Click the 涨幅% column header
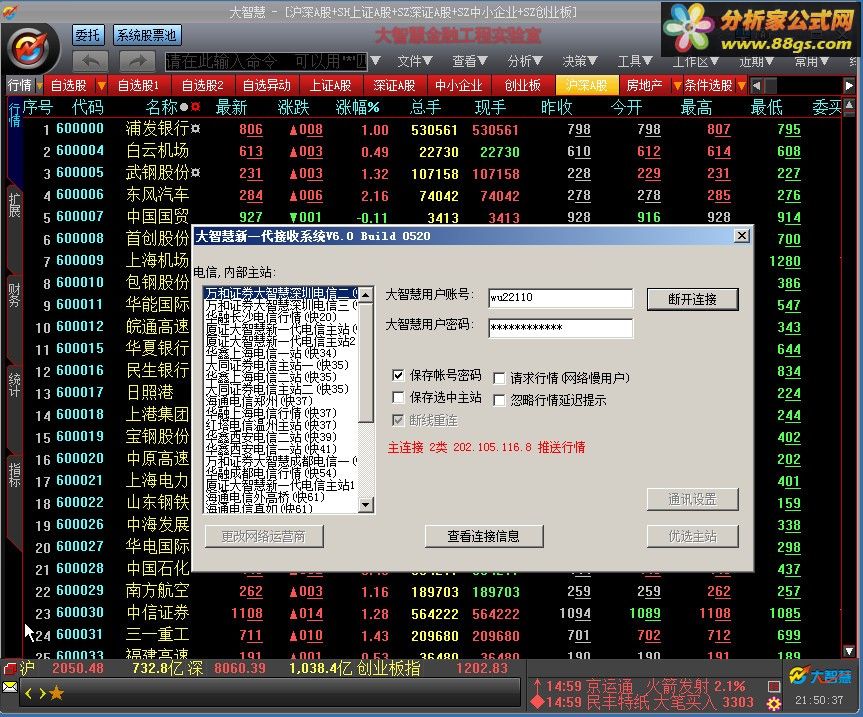This screenshot has height=717, width=863. click(358, 107)
